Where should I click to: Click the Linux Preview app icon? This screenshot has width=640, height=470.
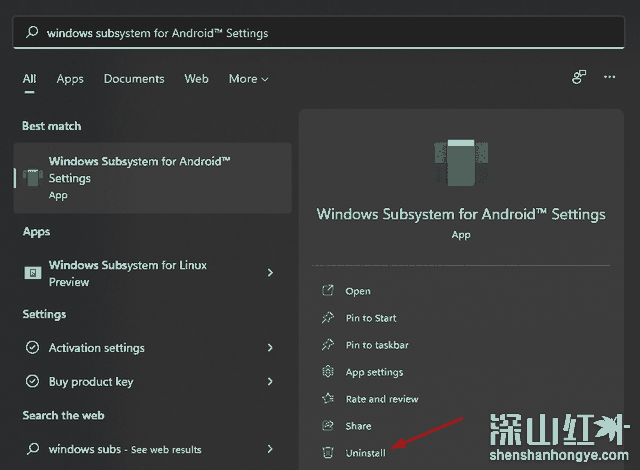[x=33, y=273]
